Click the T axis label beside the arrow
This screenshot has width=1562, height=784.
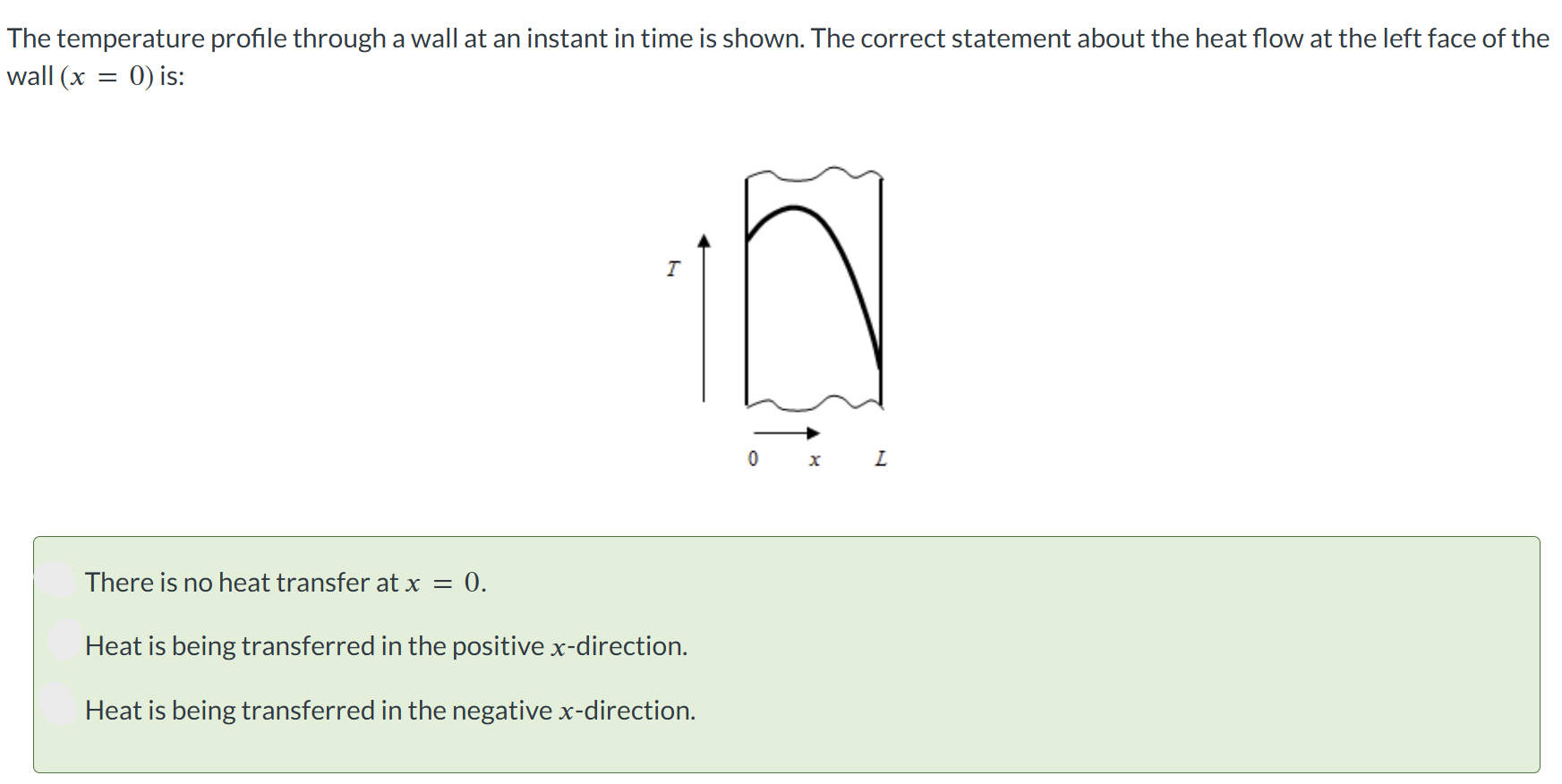pyautogui.click(x=673, y=268)
